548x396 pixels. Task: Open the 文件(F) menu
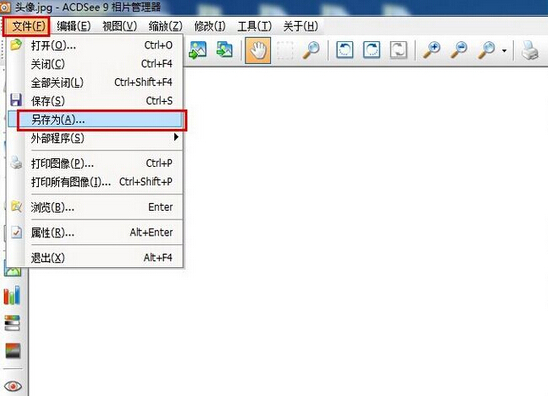27,26
